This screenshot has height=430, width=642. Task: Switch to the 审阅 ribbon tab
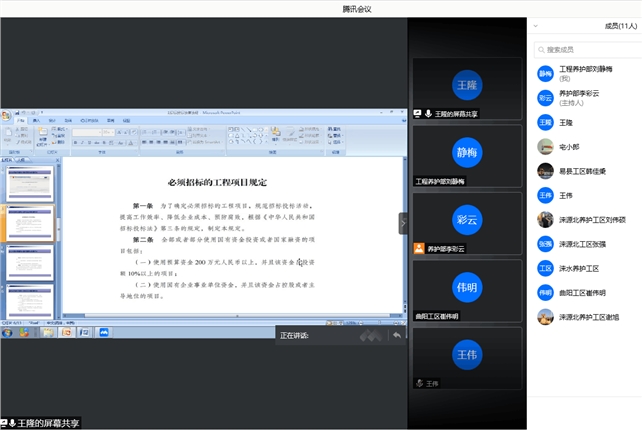coord(111,120)
